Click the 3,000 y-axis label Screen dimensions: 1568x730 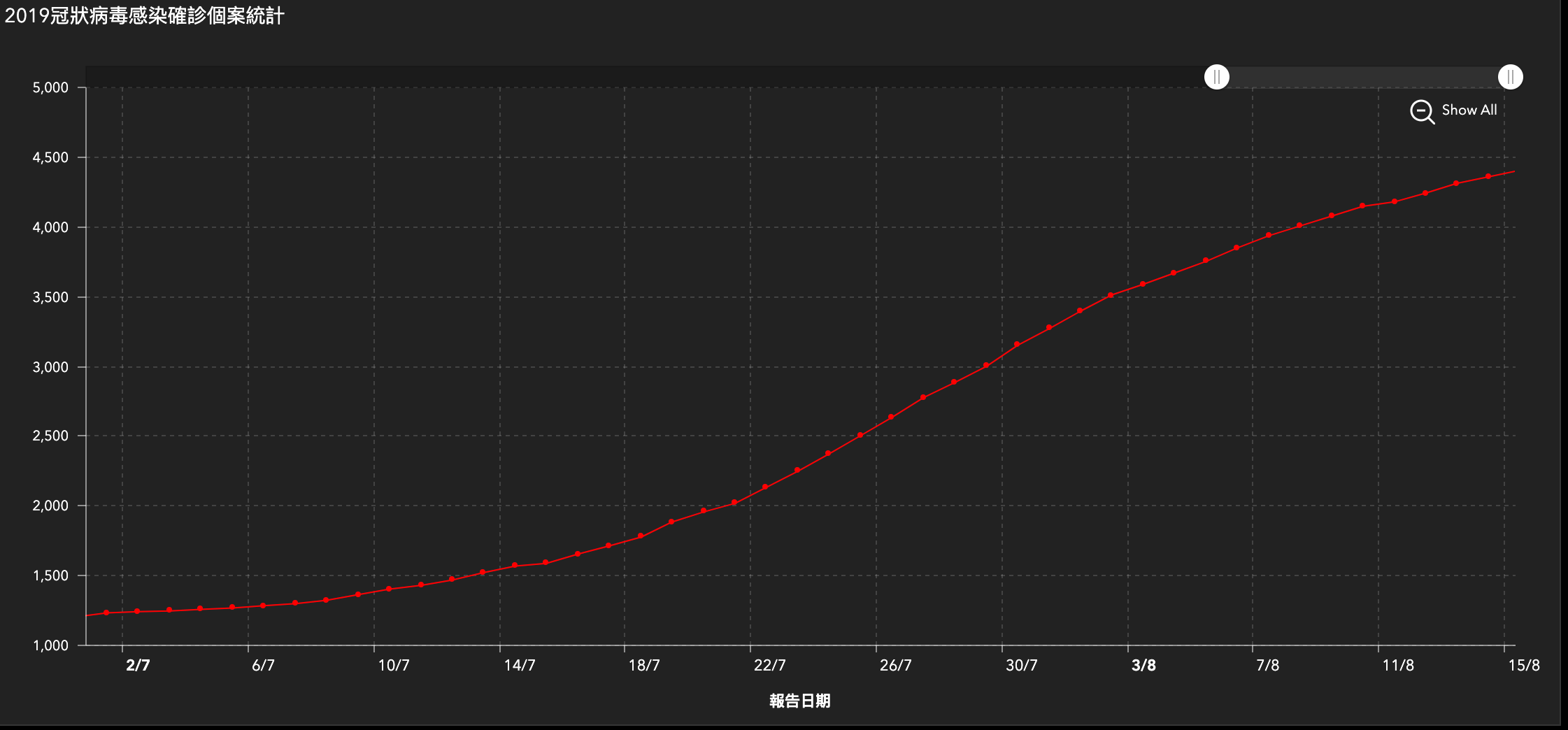(50, 367)
